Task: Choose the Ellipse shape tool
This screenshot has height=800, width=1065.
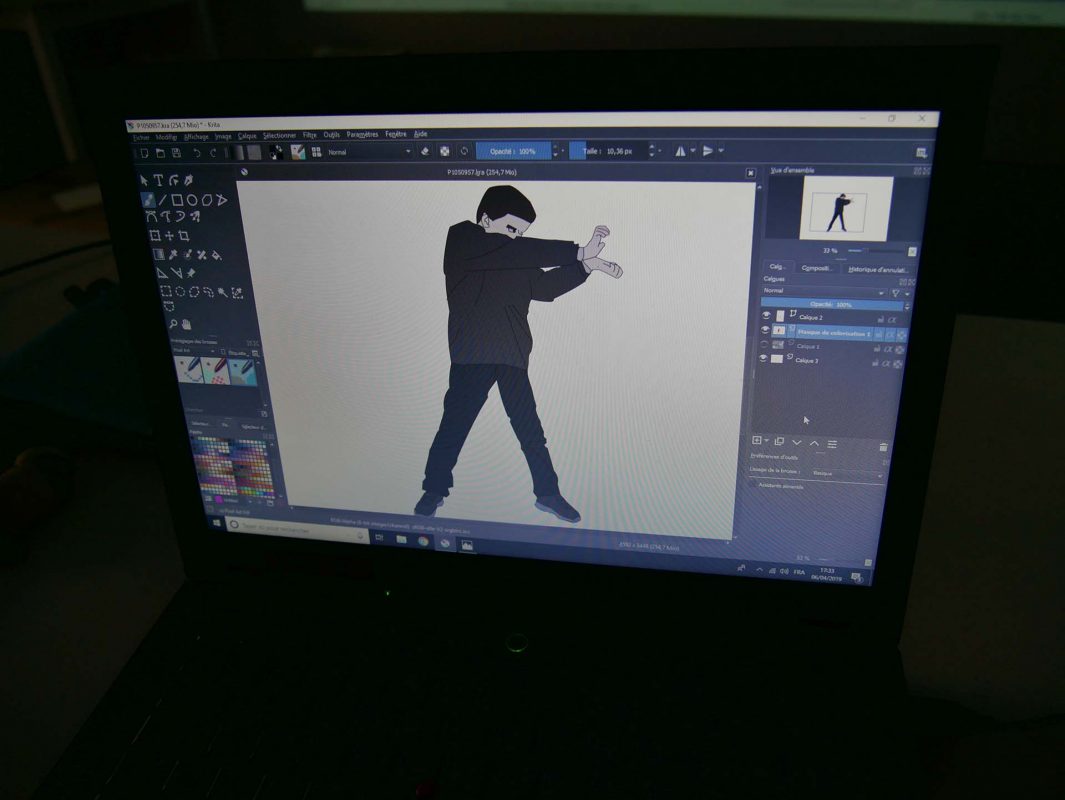Action: pyautogui.click(x=192, y=200)
